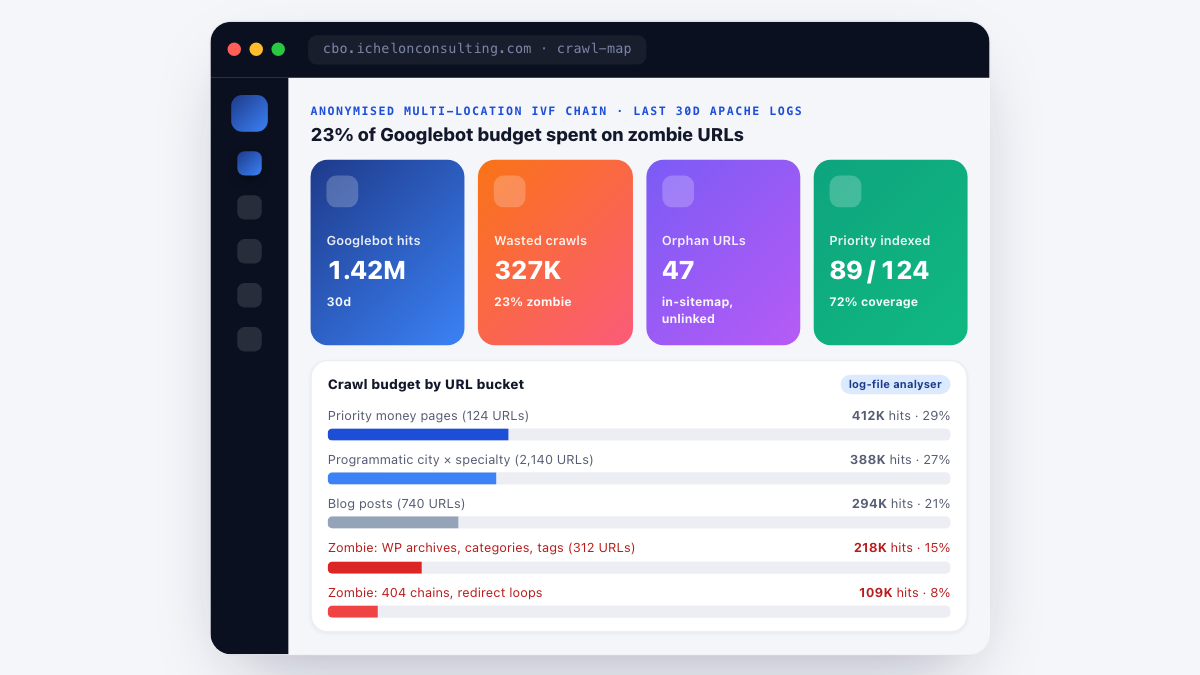Select the active blue sidebar item below the logo
Viewport: 1200px width, 675px height.
pos(249,163)
